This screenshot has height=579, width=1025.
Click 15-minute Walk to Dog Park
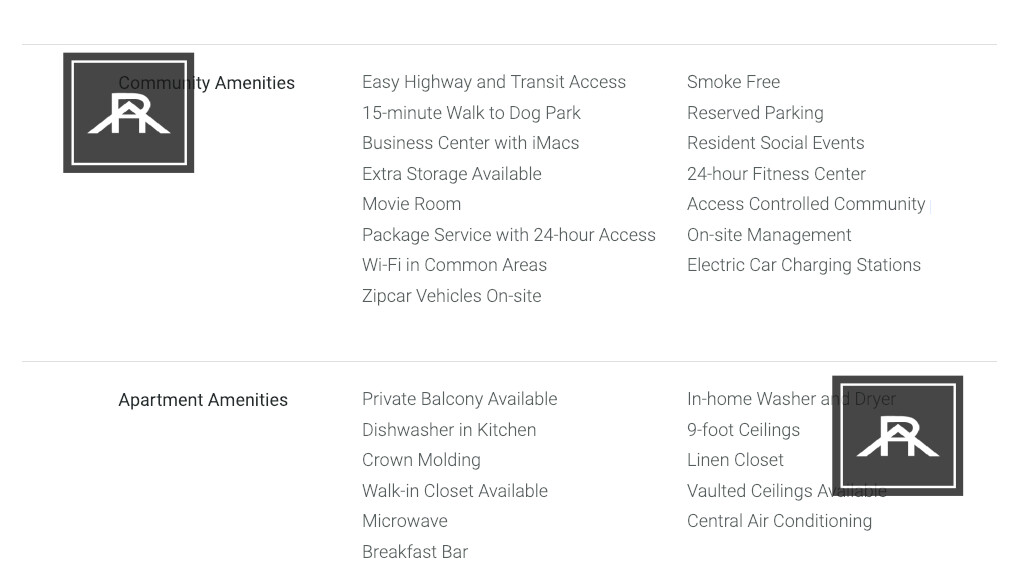tap(471, 113)
